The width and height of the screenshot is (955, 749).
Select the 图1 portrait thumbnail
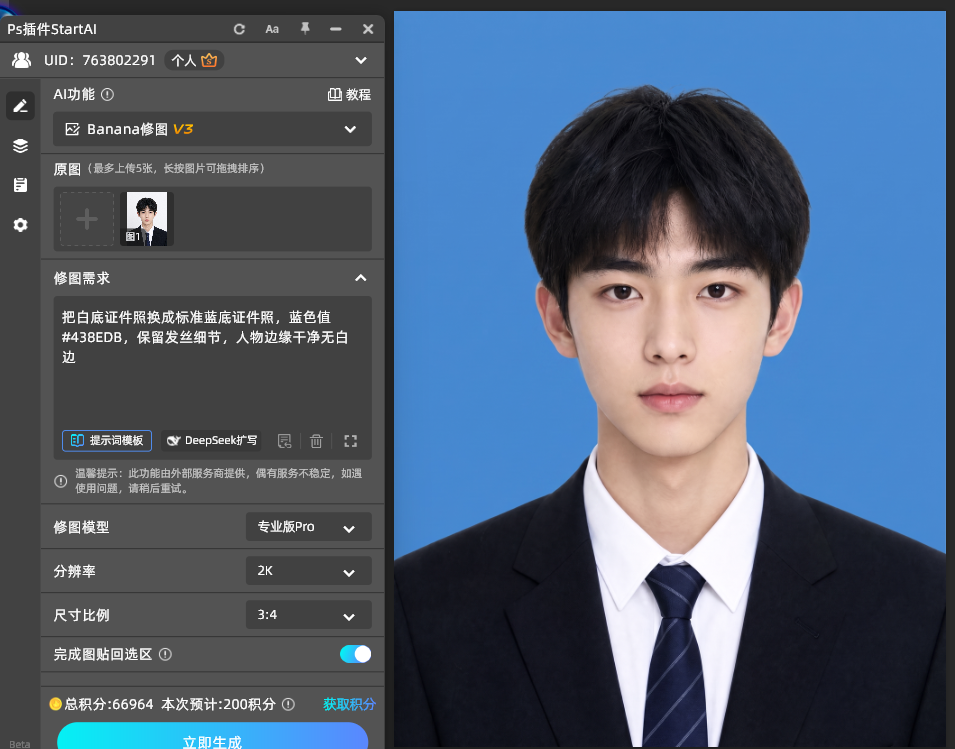(147, 219)
